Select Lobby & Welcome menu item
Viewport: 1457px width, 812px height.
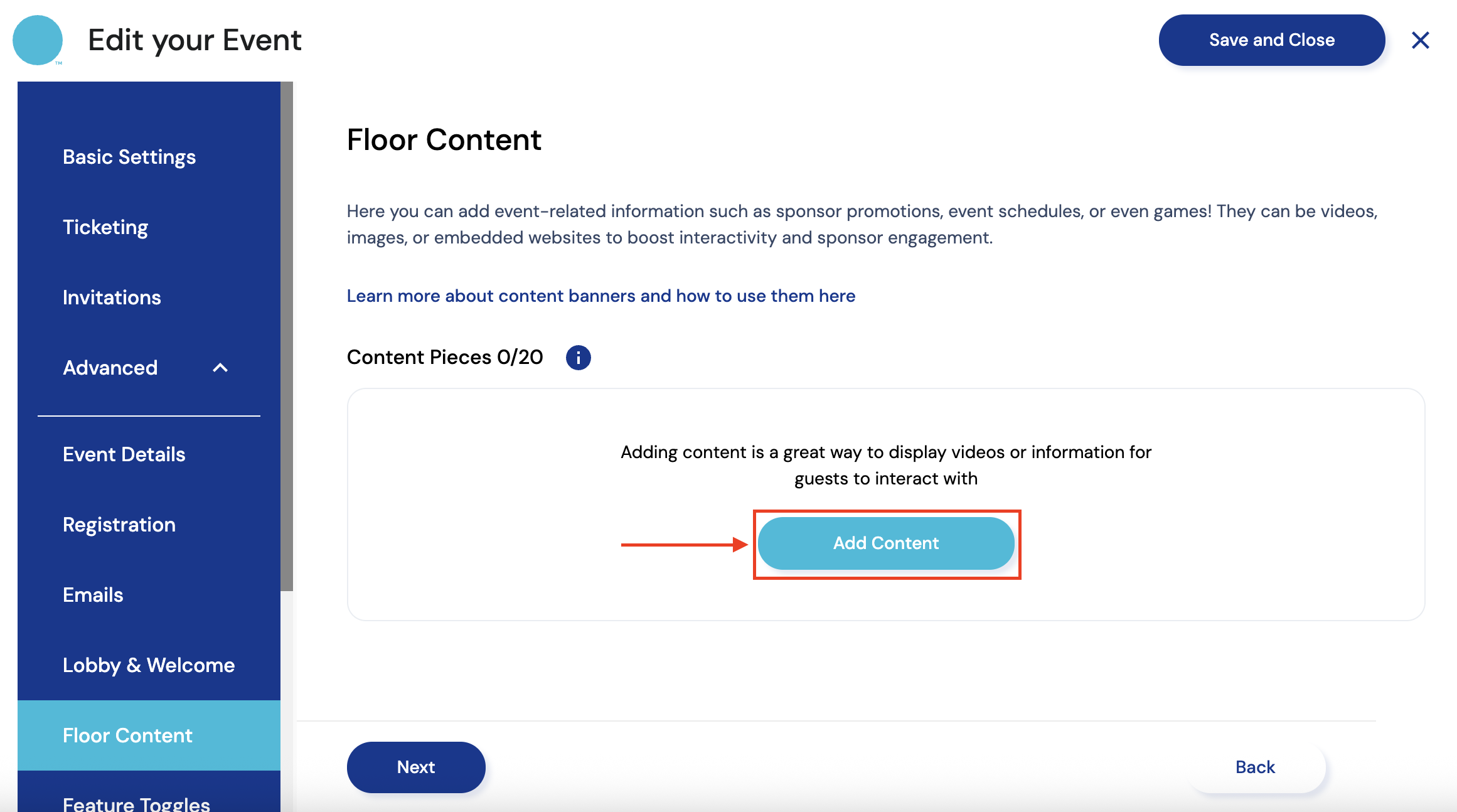click(149, 665)
